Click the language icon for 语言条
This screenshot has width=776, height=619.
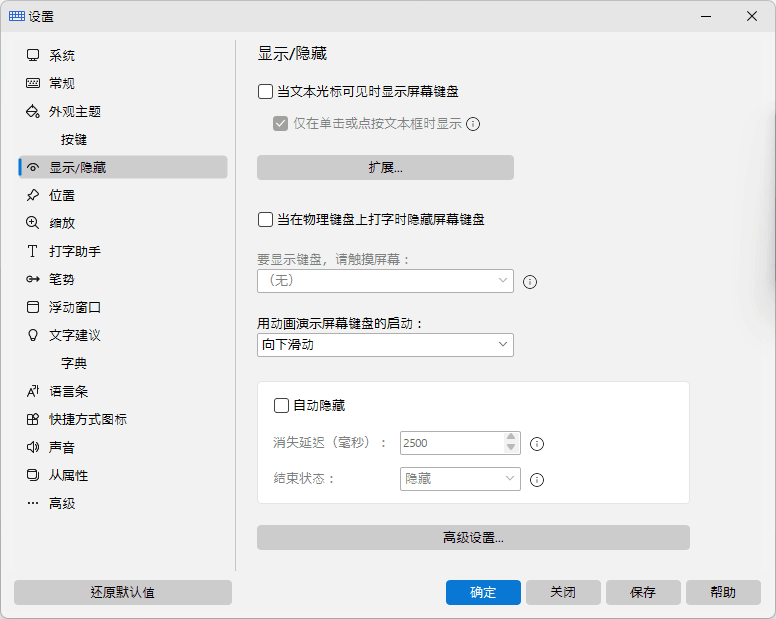coord(33,391)
